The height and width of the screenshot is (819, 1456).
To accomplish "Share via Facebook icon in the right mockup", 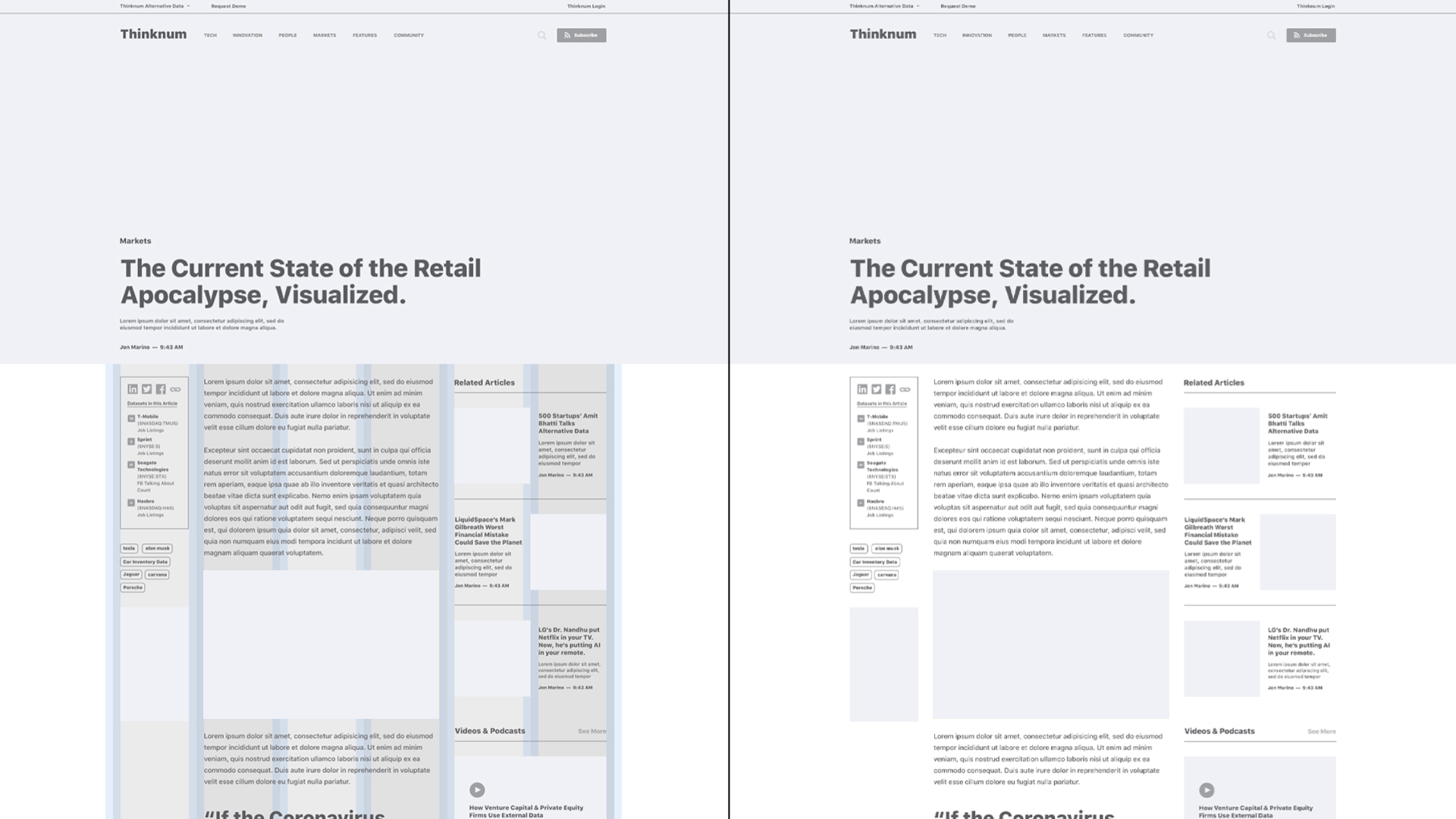I will pos(890,389).
